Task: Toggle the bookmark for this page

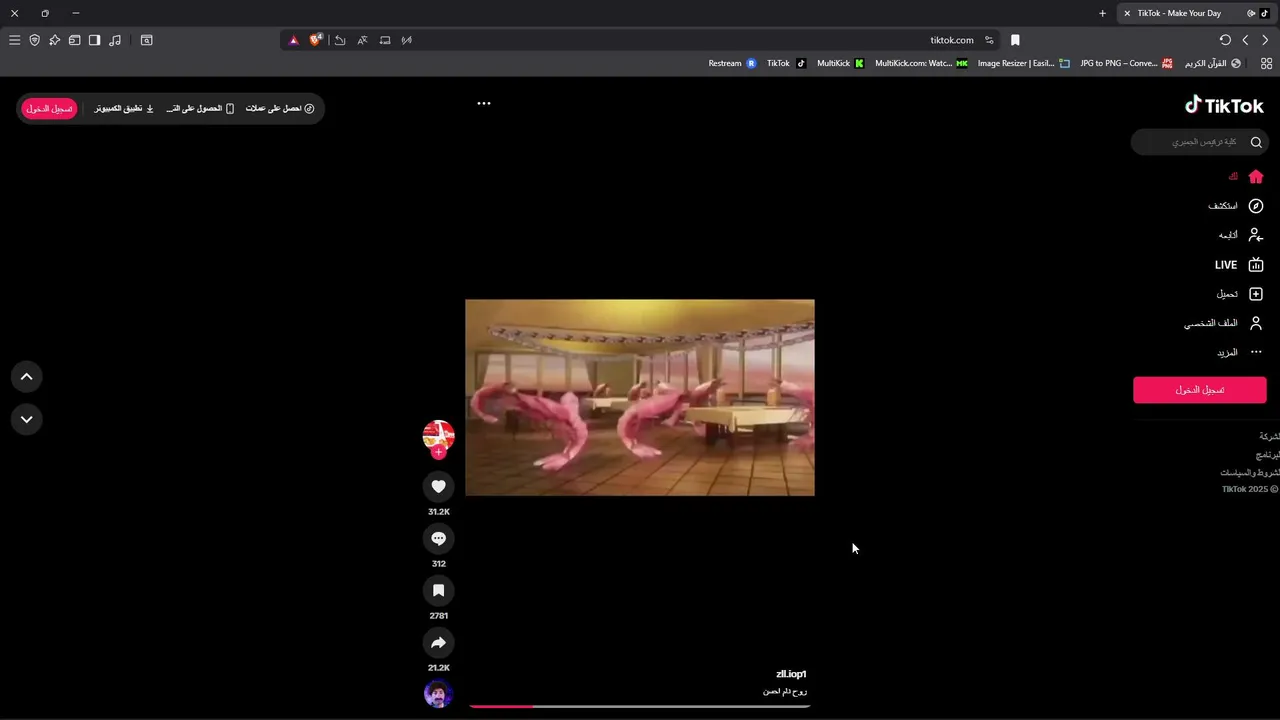Action: pyautogui.click(x=1015, y=40)
